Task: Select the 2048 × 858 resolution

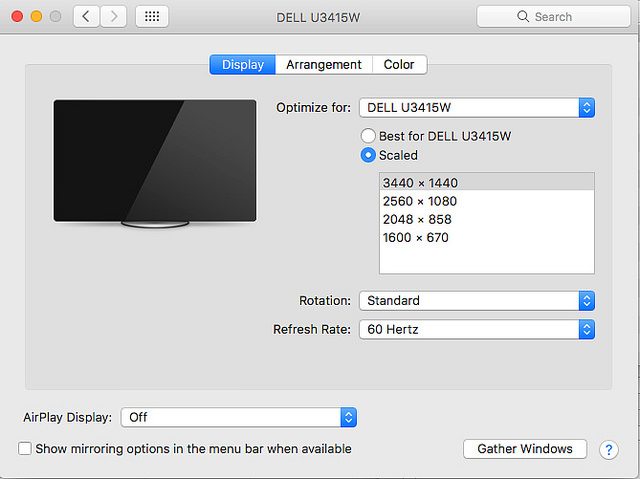Action: tap(487, 219)
